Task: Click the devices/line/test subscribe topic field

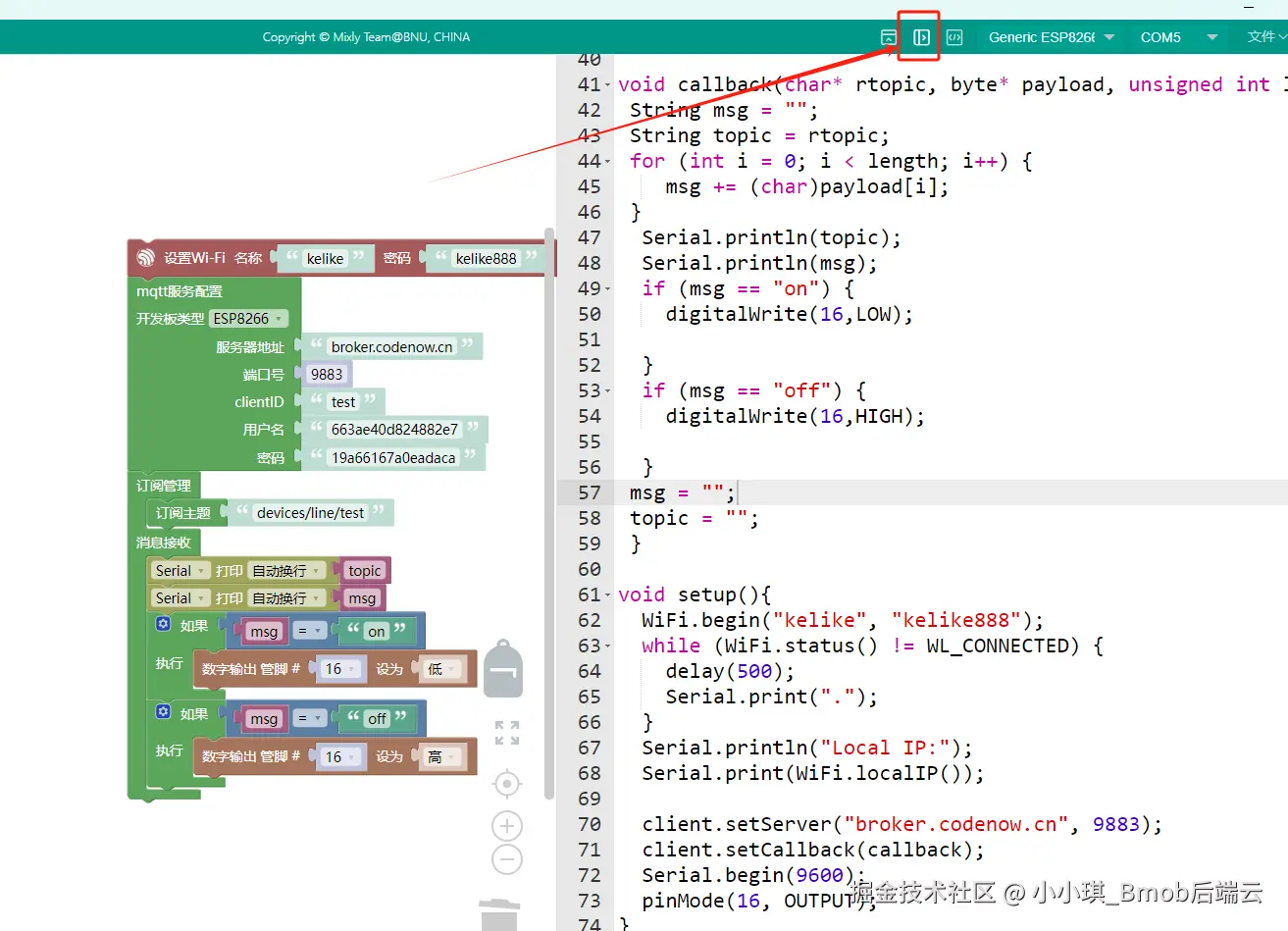Action: tap(310, 512)
